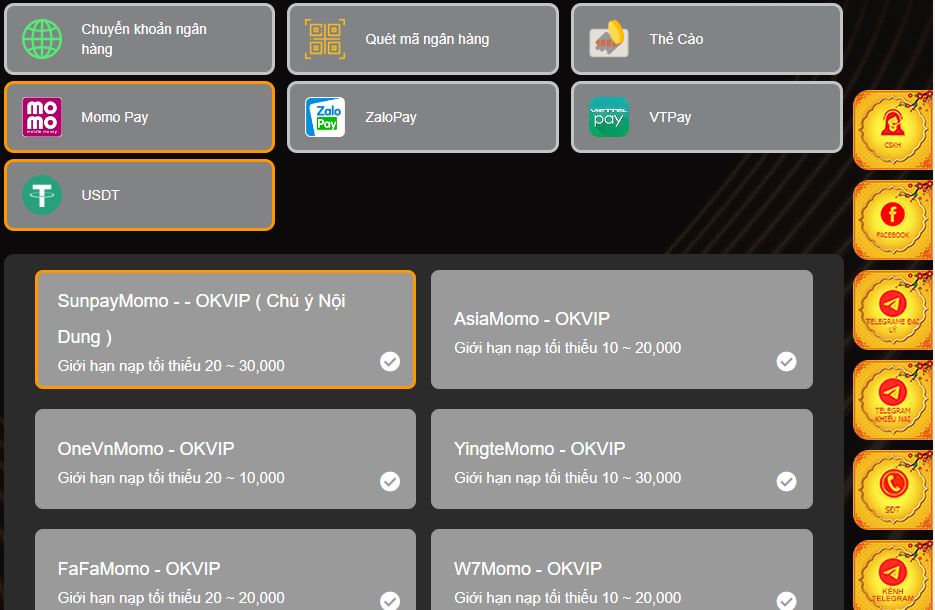Select the Momo Pay payment method
935x610 pixels.
click(139, 117)
